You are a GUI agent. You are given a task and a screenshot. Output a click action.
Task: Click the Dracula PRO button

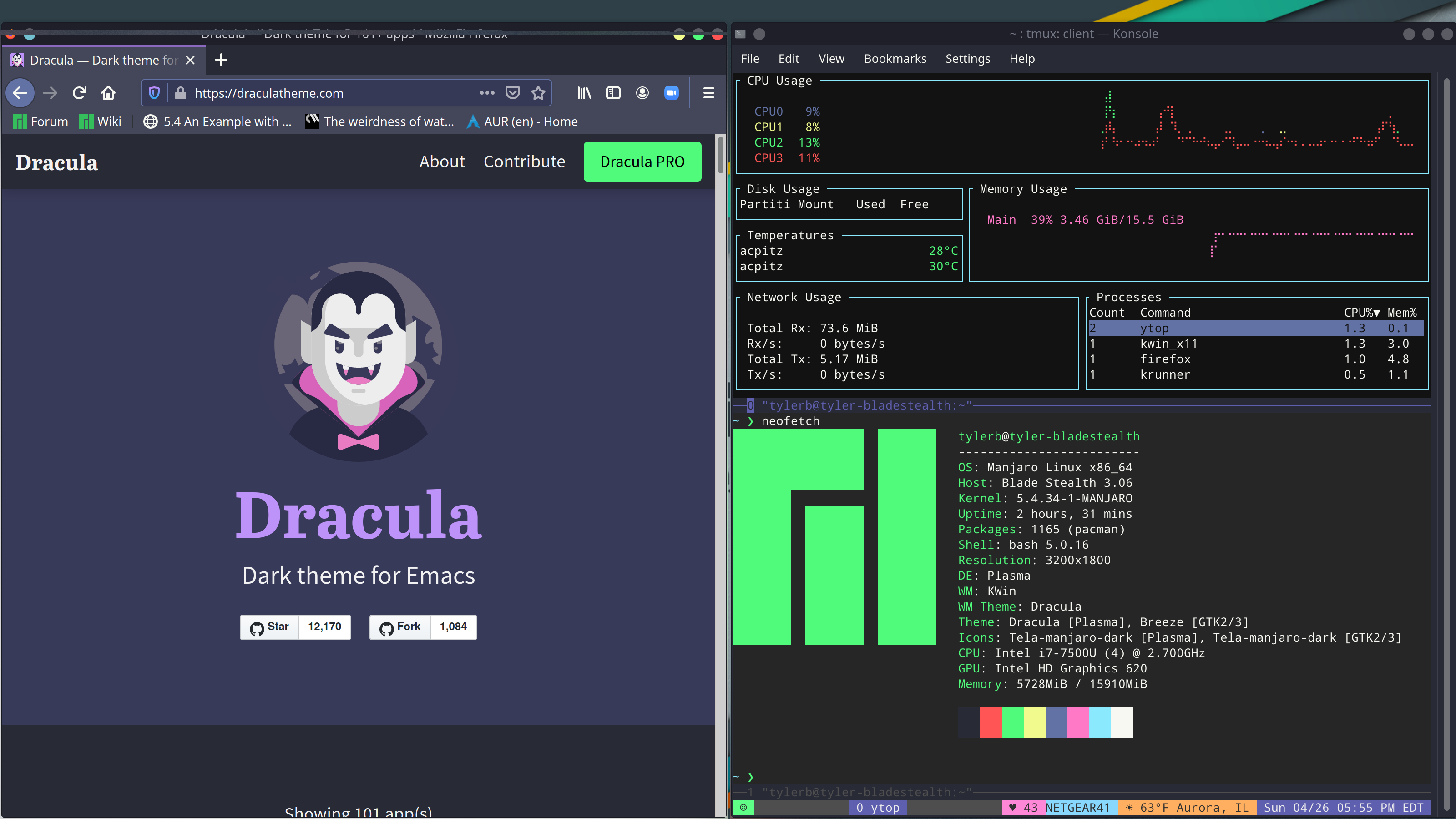[x=642, y=162]
